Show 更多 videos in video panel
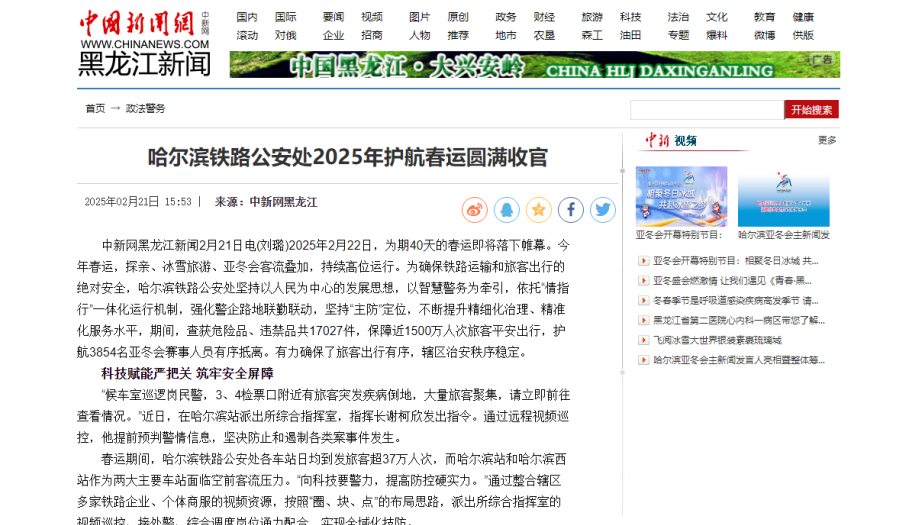This screenshot has width=898, height=525. (x=827, y=140)
